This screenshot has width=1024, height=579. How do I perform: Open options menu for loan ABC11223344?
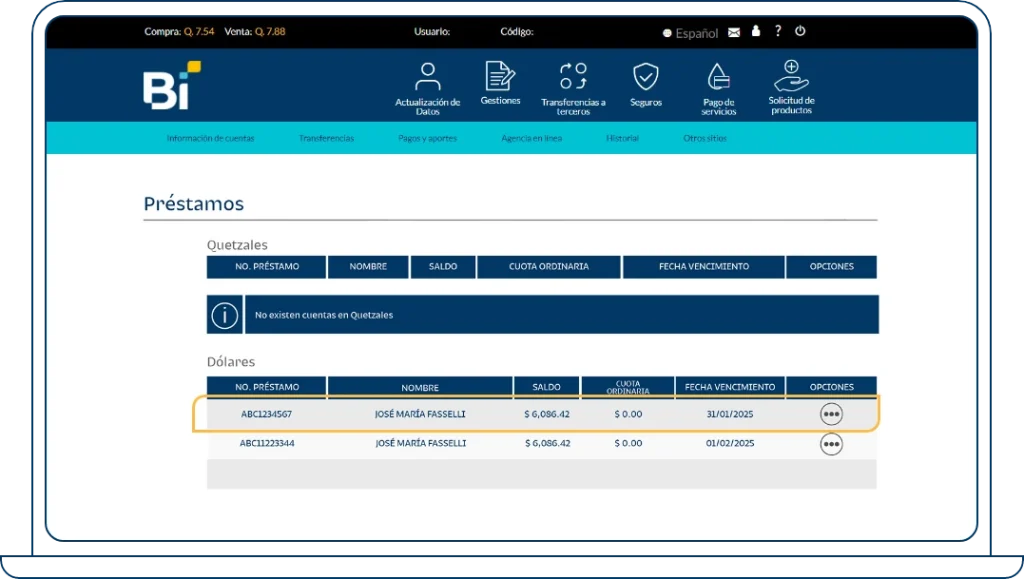pos(831,443)
